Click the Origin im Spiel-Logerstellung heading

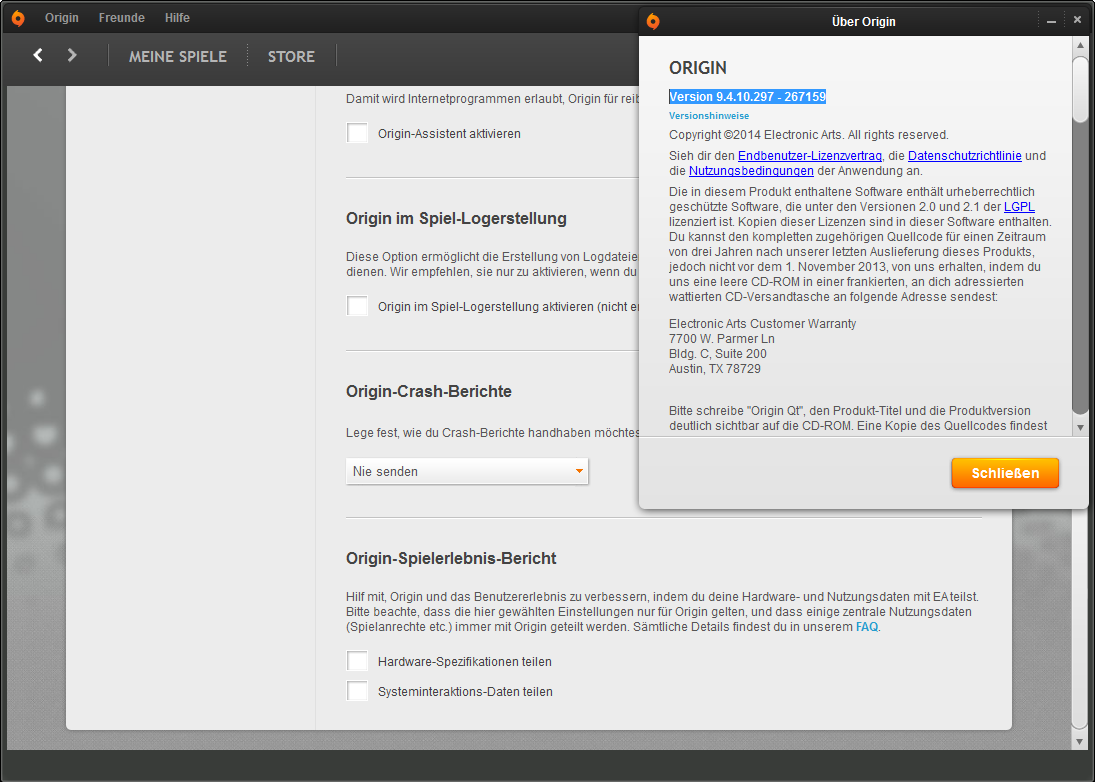coord(456,219)
